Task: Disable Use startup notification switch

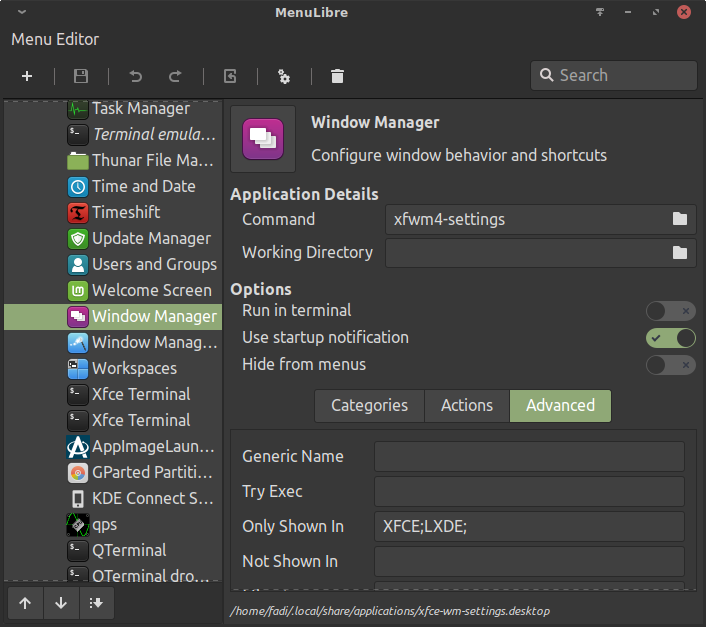Action: 670,338
